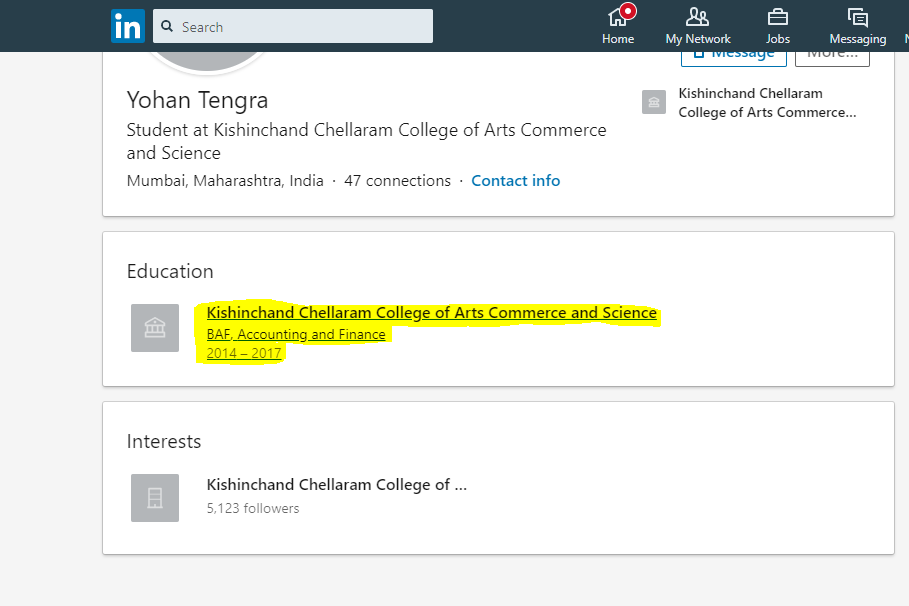Image resolution: width=909 pixels, height=606 pixels.
Task: Go to the Jobs navigation item
Action: coord(777,26)
